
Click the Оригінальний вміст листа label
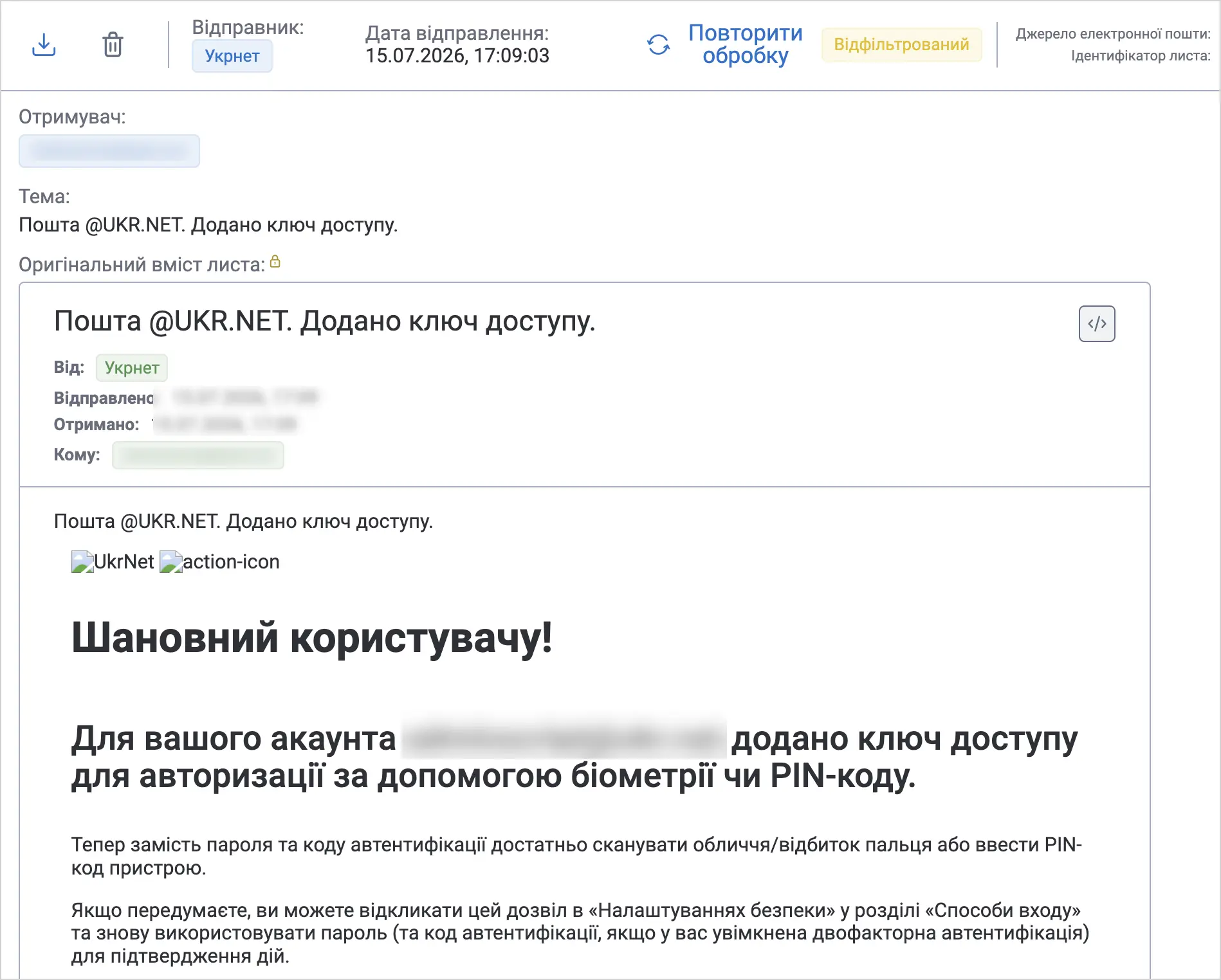[x=142, y=265]
